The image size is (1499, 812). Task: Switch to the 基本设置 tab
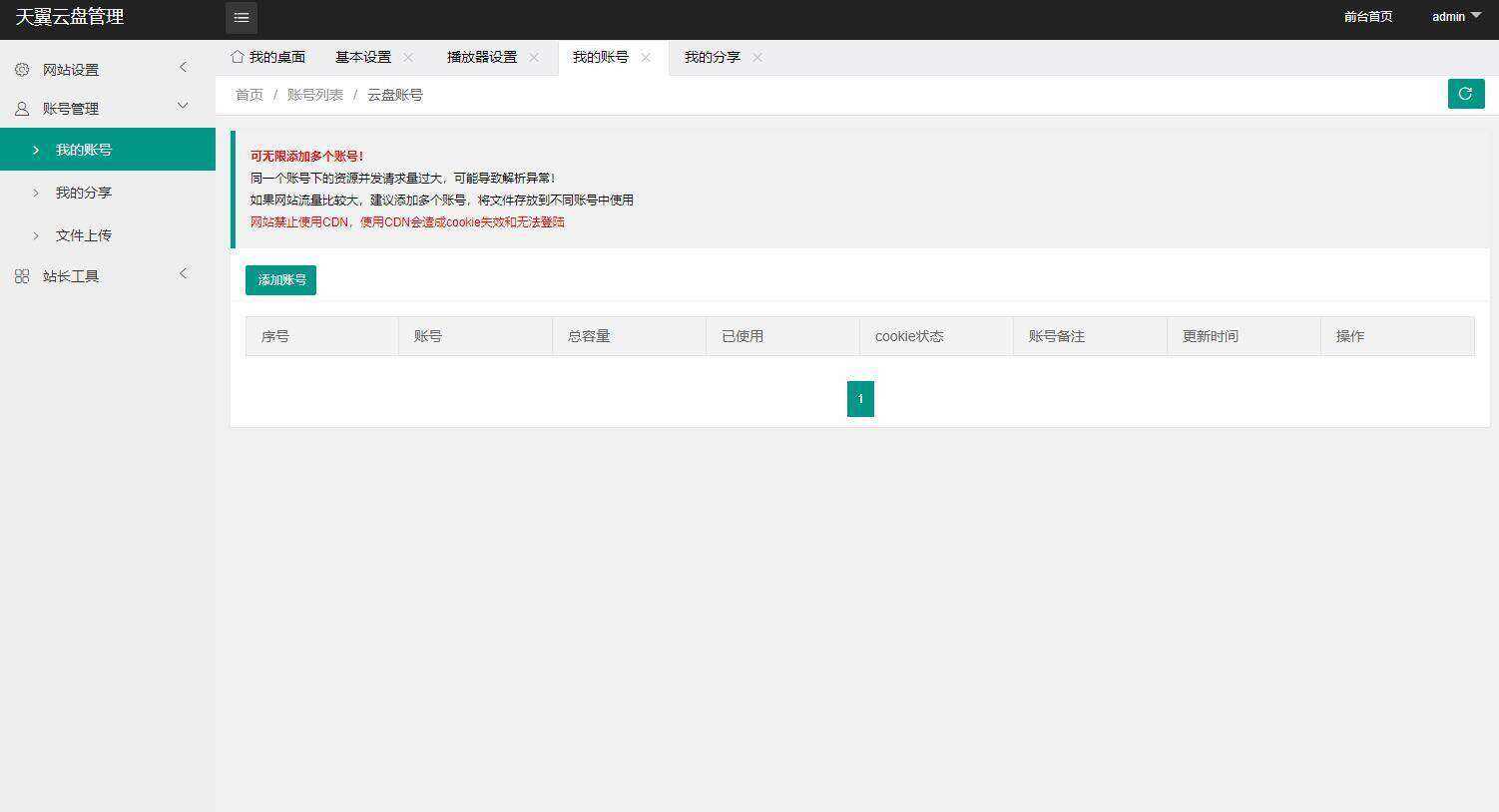363,57
